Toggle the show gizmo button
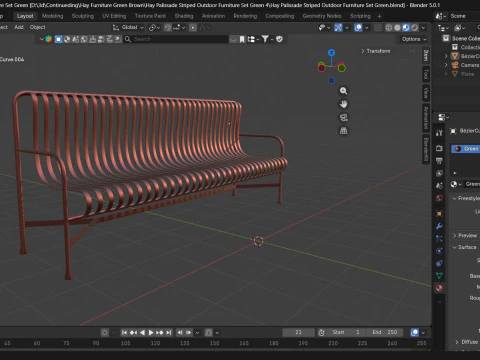This screenshot has height=360, width=480. click(338, 28)
